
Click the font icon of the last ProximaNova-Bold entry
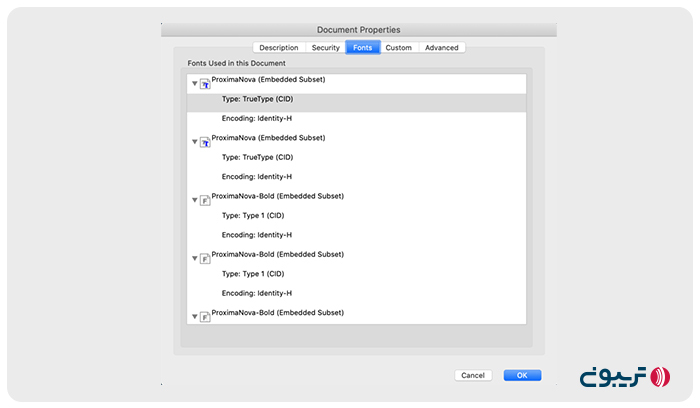click(205, 317)
